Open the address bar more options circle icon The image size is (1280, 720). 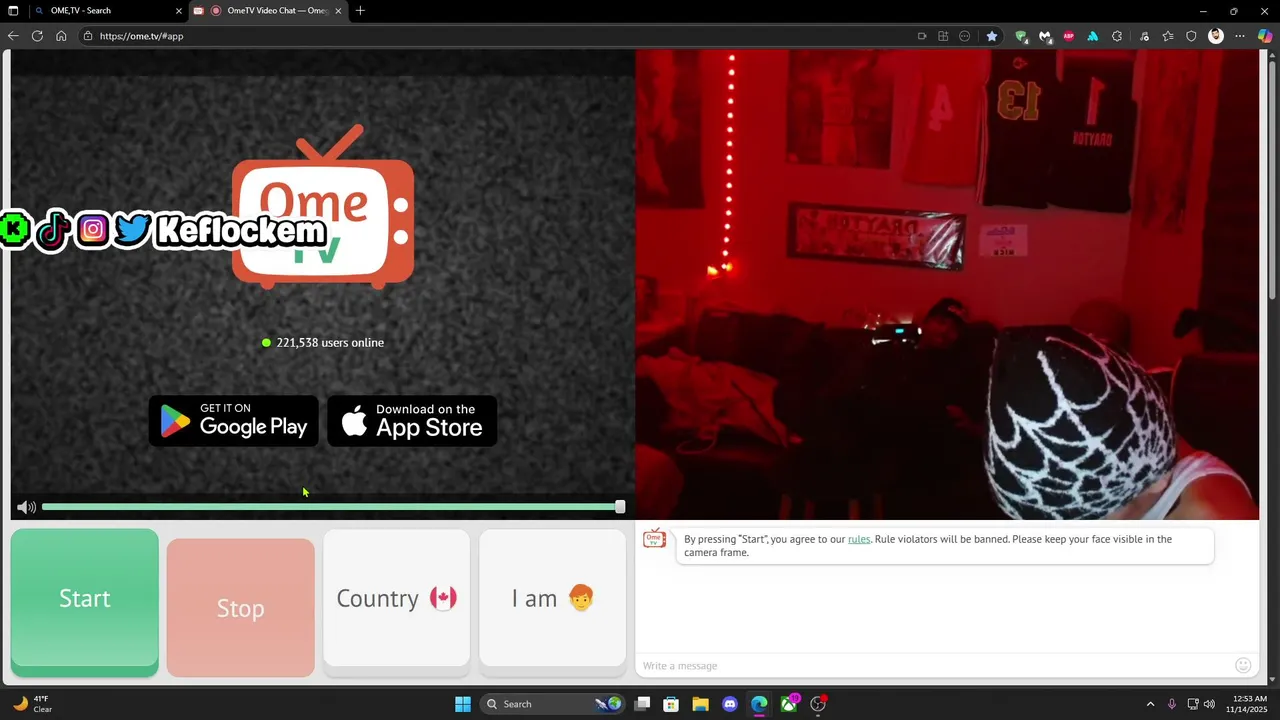click(x=964, y=36)
